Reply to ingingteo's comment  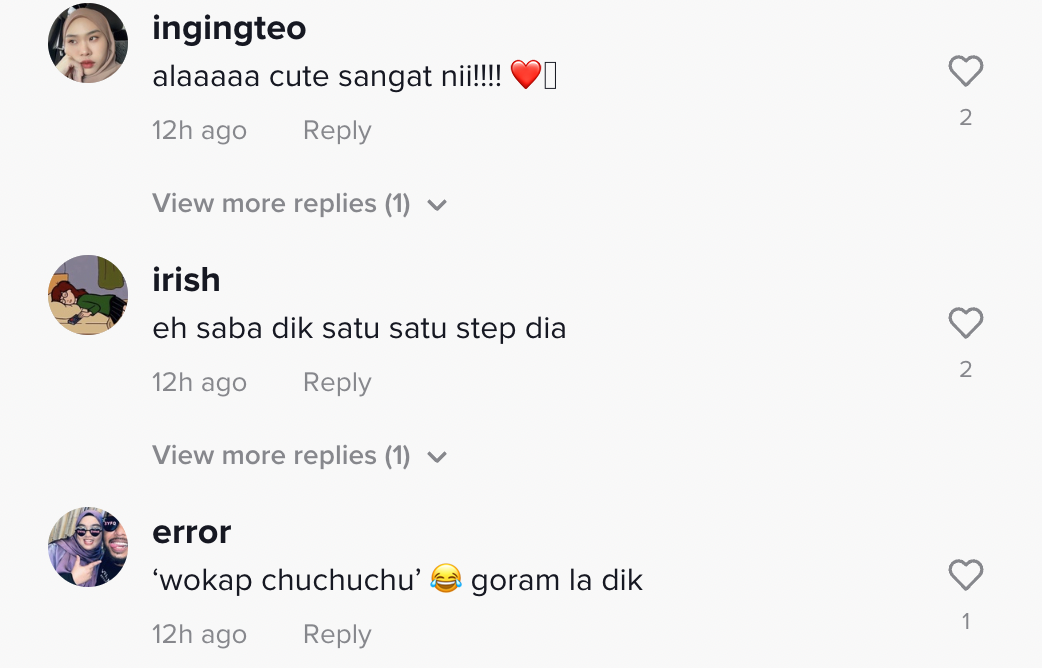337,131
